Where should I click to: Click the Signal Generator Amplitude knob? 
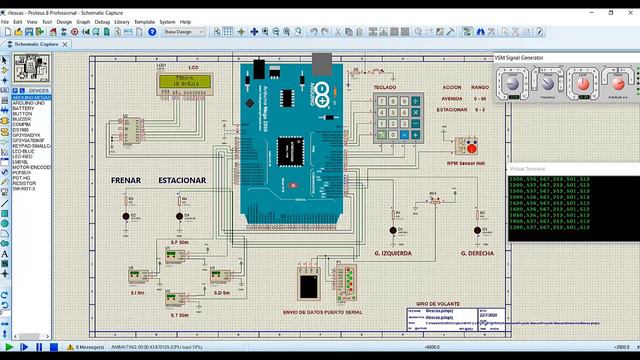618,84
